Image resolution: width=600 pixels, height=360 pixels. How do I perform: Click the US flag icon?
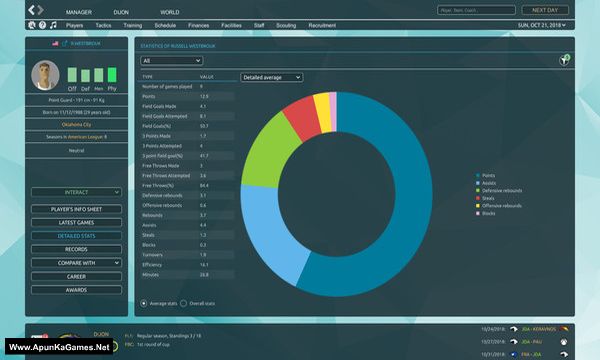pyautogui.click(x=55, y=44)
